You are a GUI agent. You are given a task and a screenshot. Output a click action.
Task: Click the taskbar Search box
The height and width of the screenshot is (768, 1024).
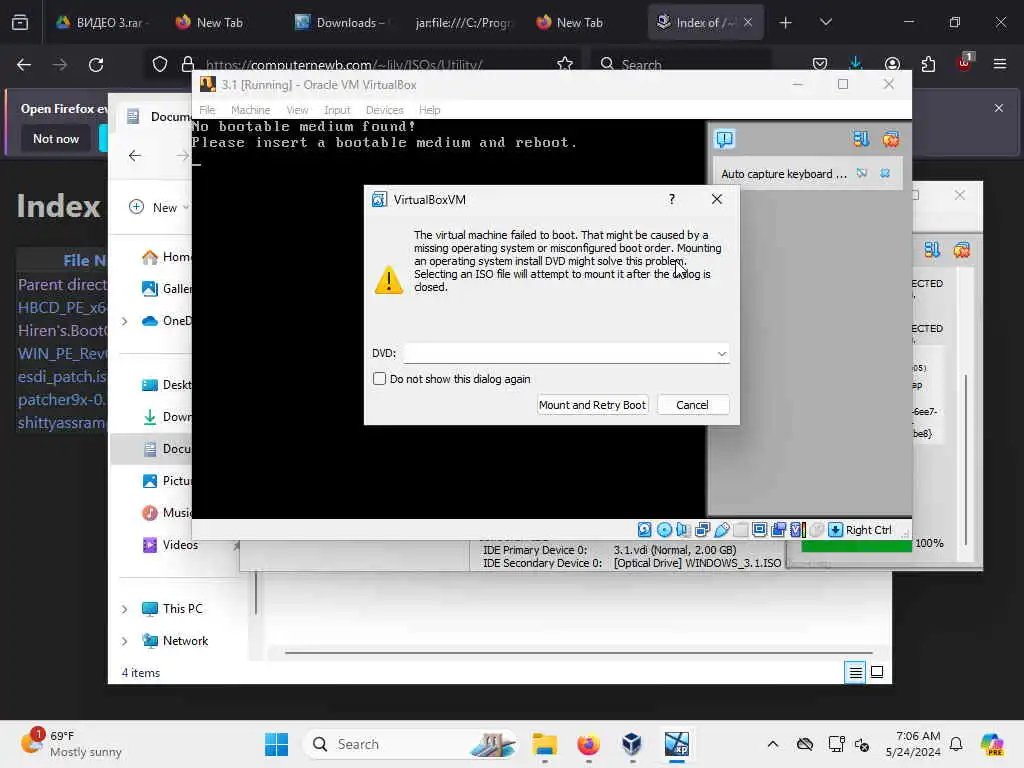[x=411, y=744]
